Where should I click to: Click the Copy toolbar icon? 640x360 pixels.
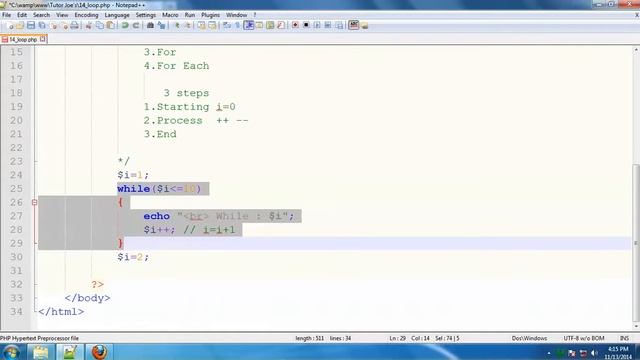tap(100, 25)
